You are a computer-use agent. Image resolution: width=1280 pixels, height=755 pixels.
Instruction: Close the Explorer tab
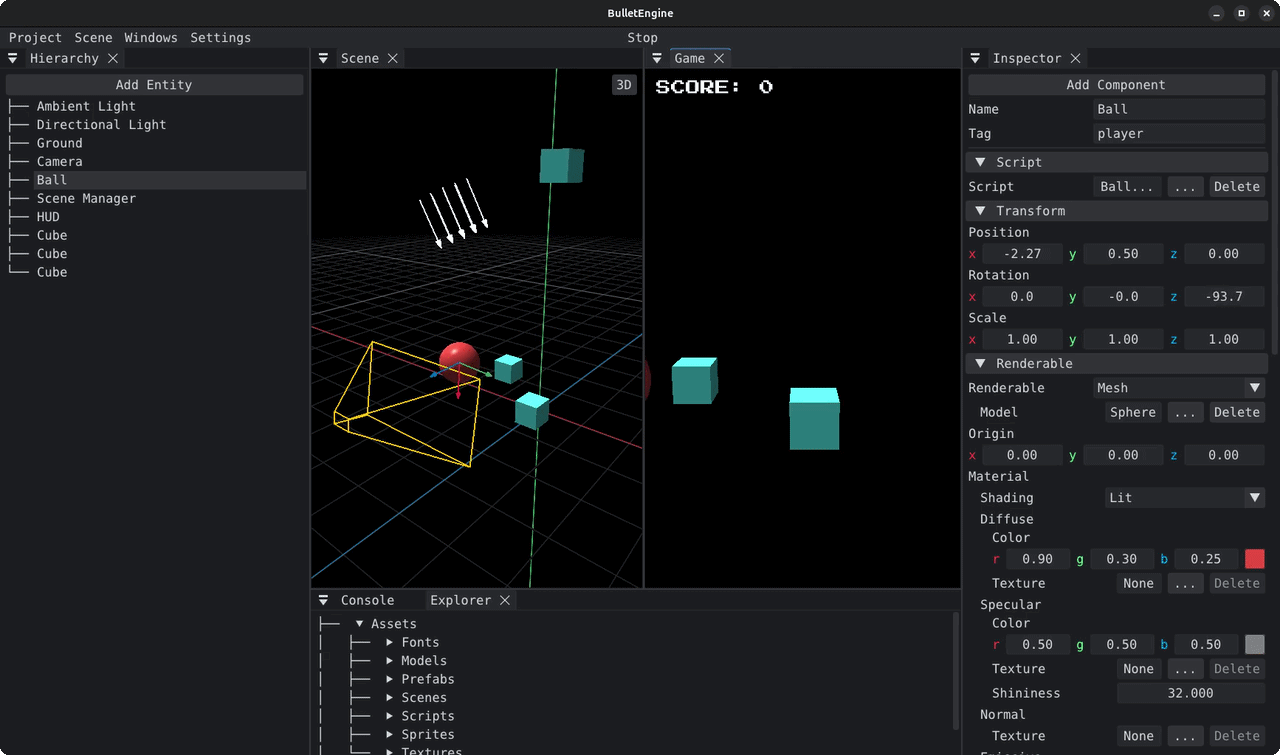click(x=505, y=600)
